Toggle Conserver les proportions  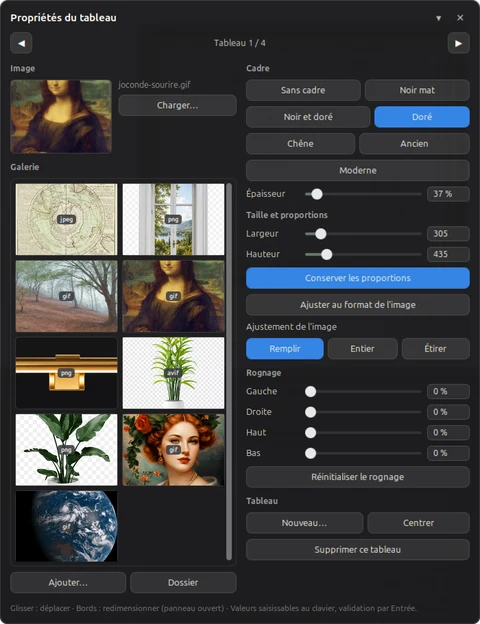pyautogui.click(x=358, y=278)
